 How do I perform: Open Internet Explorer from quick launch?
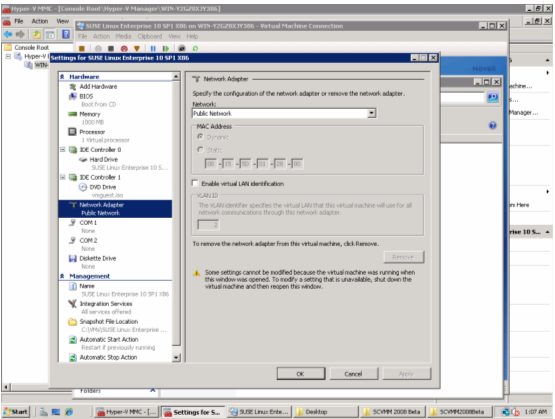[x=69, y=412]
